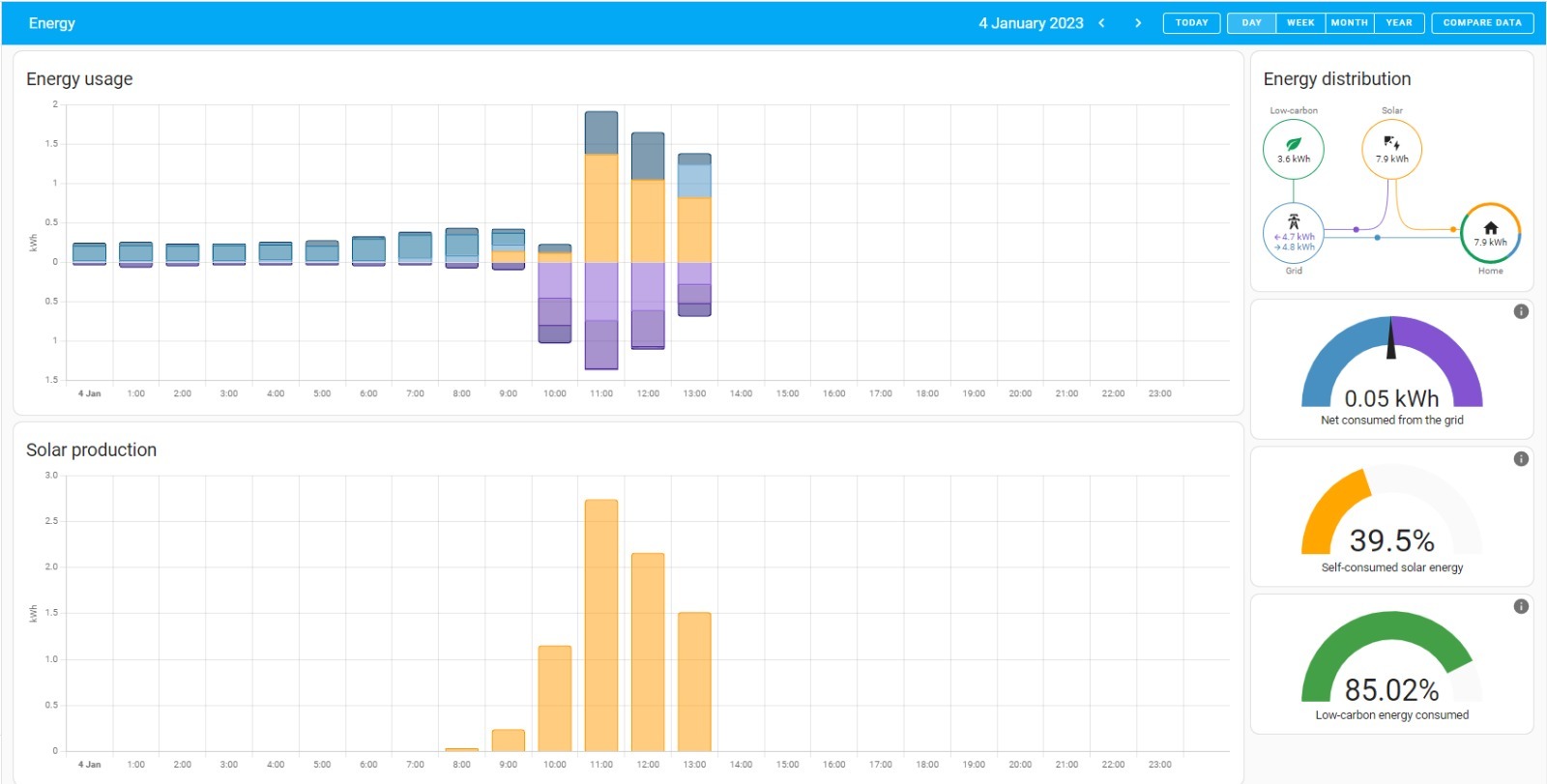Open info icon on low-carbon energy gauge
Image resolution: width=1547 pixels, height=784 pixels.
[1521, 606]
